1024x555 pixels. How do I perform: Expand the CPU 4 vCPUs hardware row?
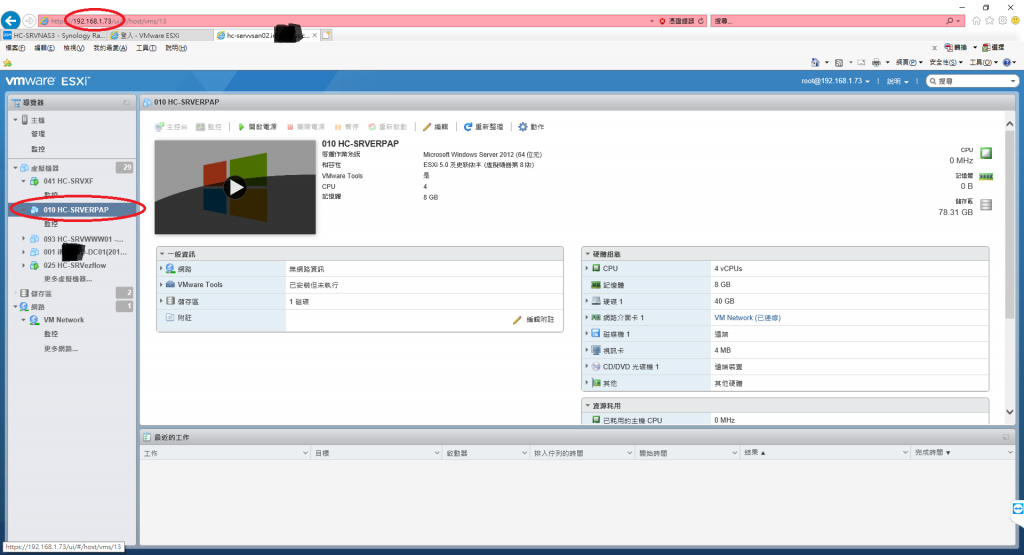587,268
